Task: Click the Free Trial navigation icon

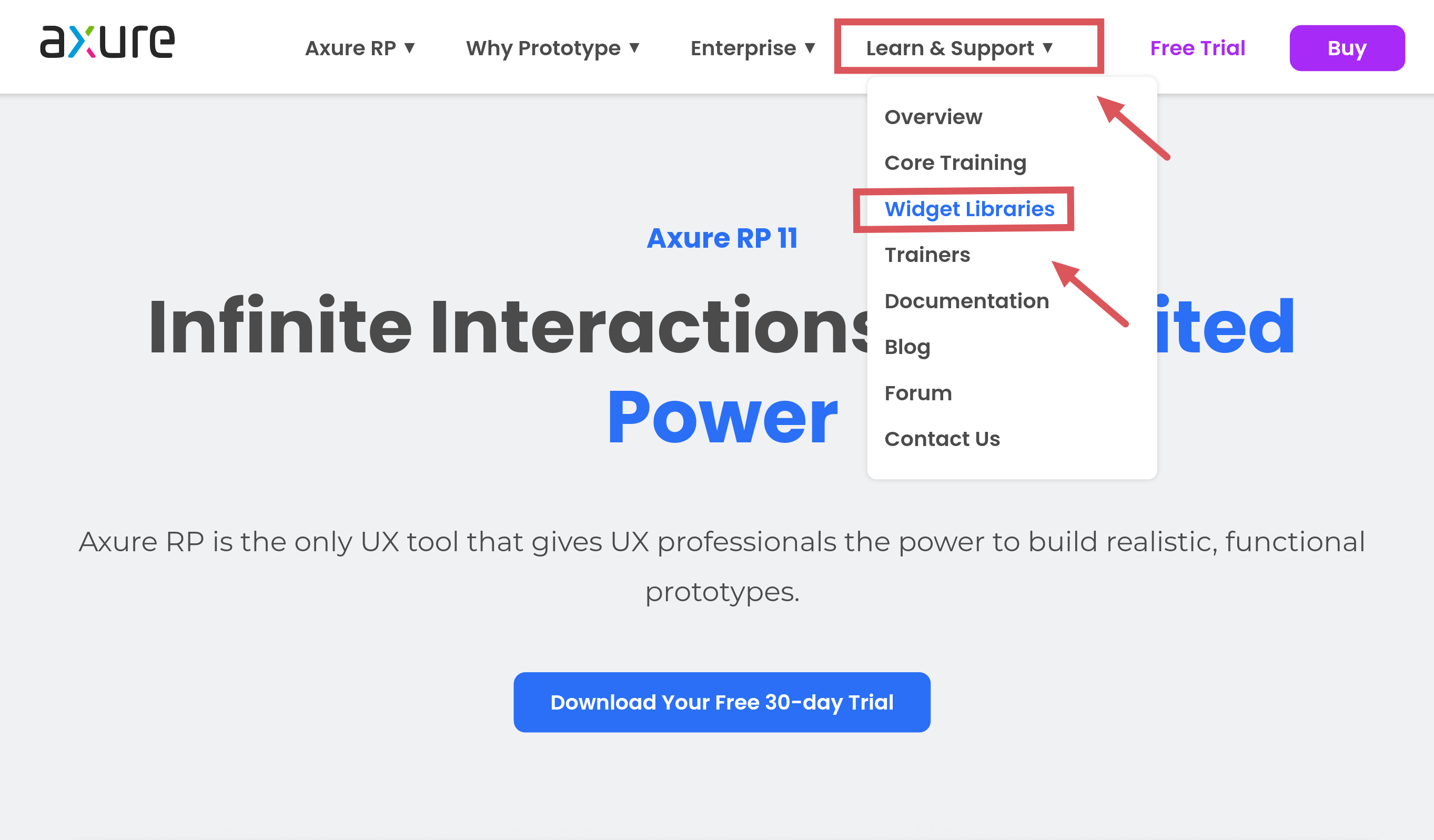Action: [x=1197, y=47]
